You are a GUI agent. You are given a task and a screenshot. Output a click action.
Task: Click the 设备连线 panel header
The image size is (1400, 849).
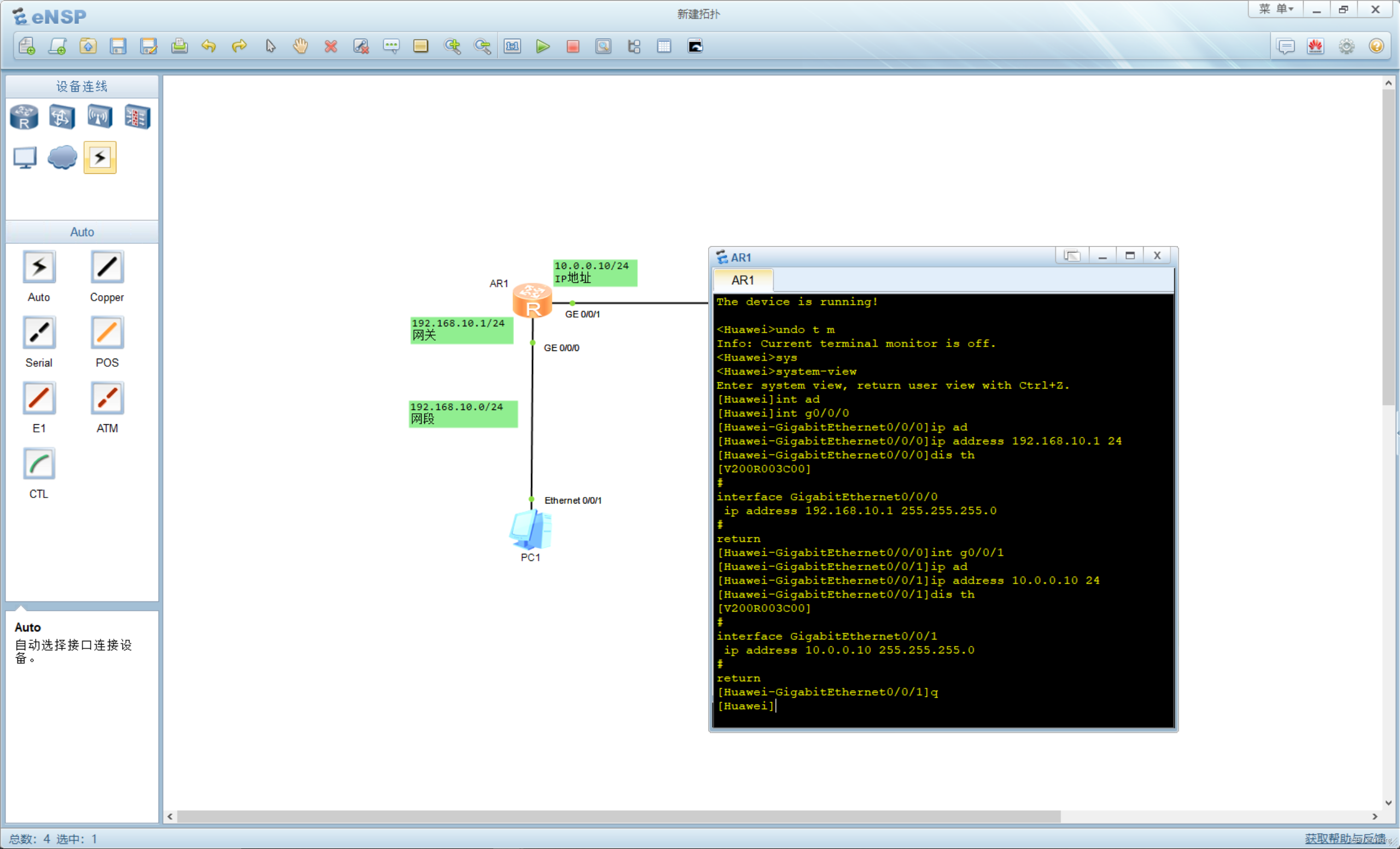82,86
